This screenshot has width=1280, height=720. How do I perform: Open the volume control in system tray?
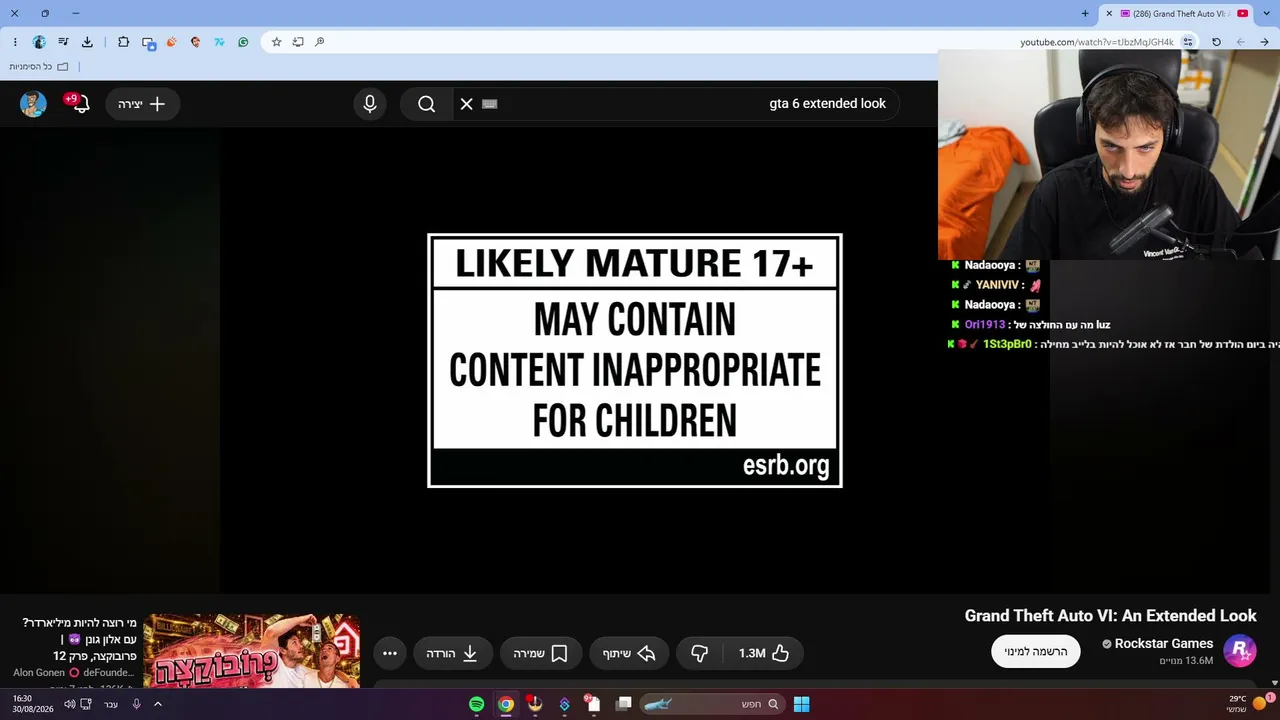click(x=70, y=704)
